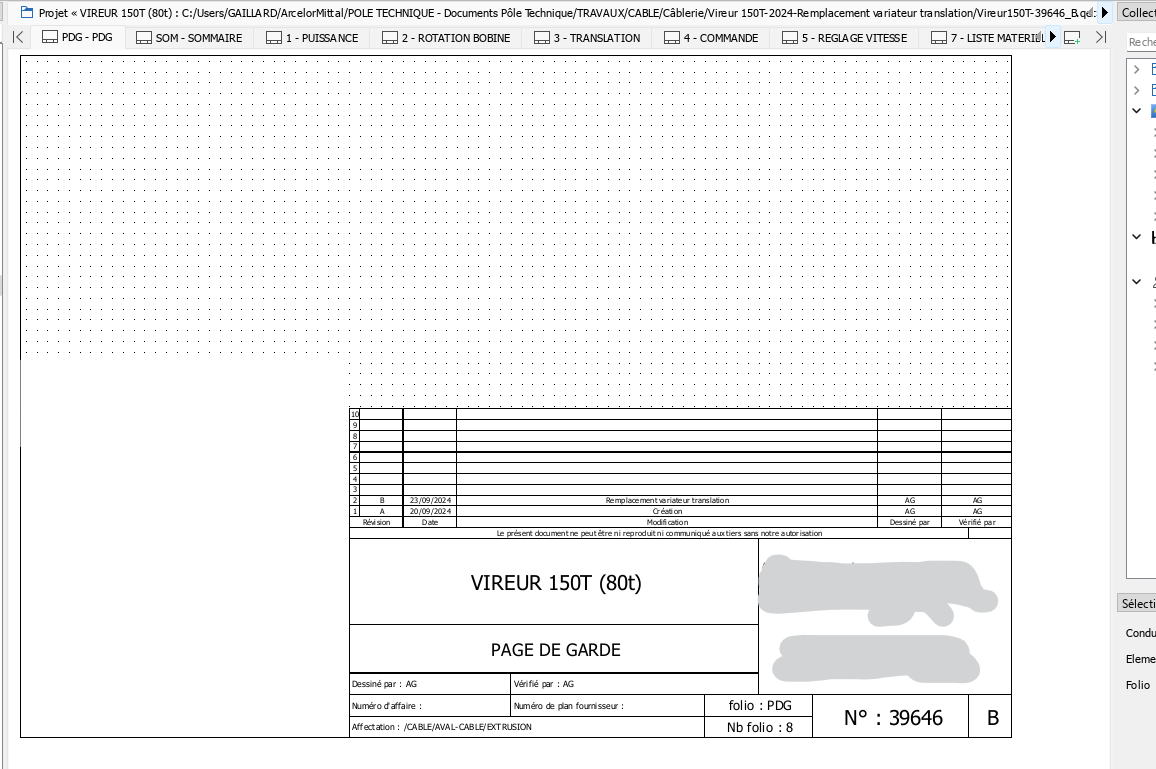This screenshot has height=769, width=1156.
Task: Open the "7 - LISTE MATERIEL" folio tab
Action: coord(992,37)
